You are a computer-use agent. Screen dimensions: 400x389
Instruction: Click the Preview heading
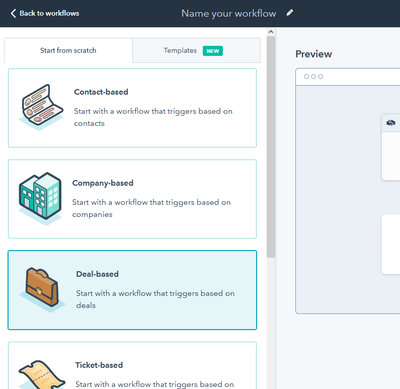pyautogui.click(x=314, y=54)
